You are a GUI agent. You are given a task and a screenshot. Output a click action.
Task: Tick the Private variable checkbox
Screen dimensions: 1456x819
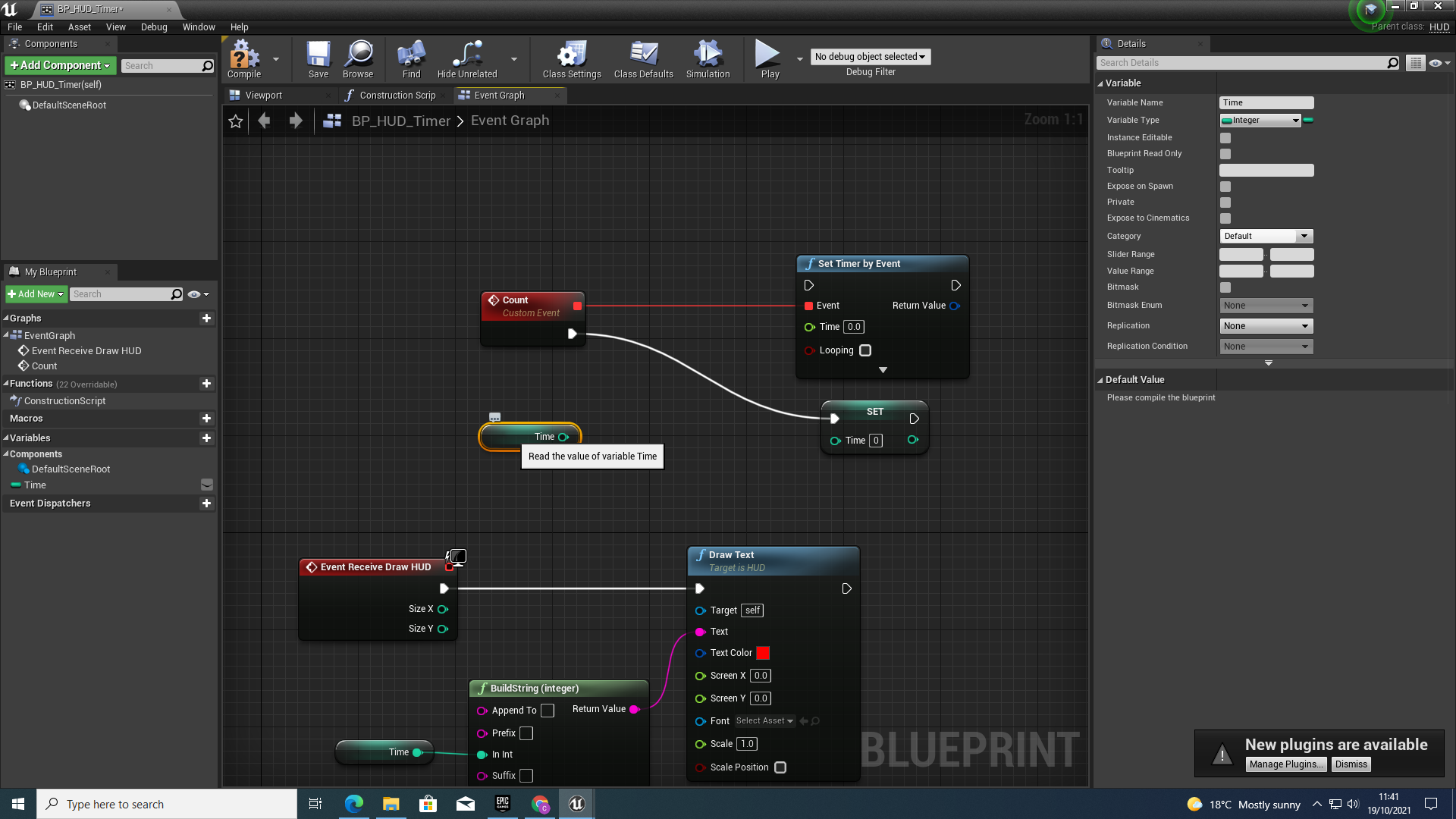1225,202
